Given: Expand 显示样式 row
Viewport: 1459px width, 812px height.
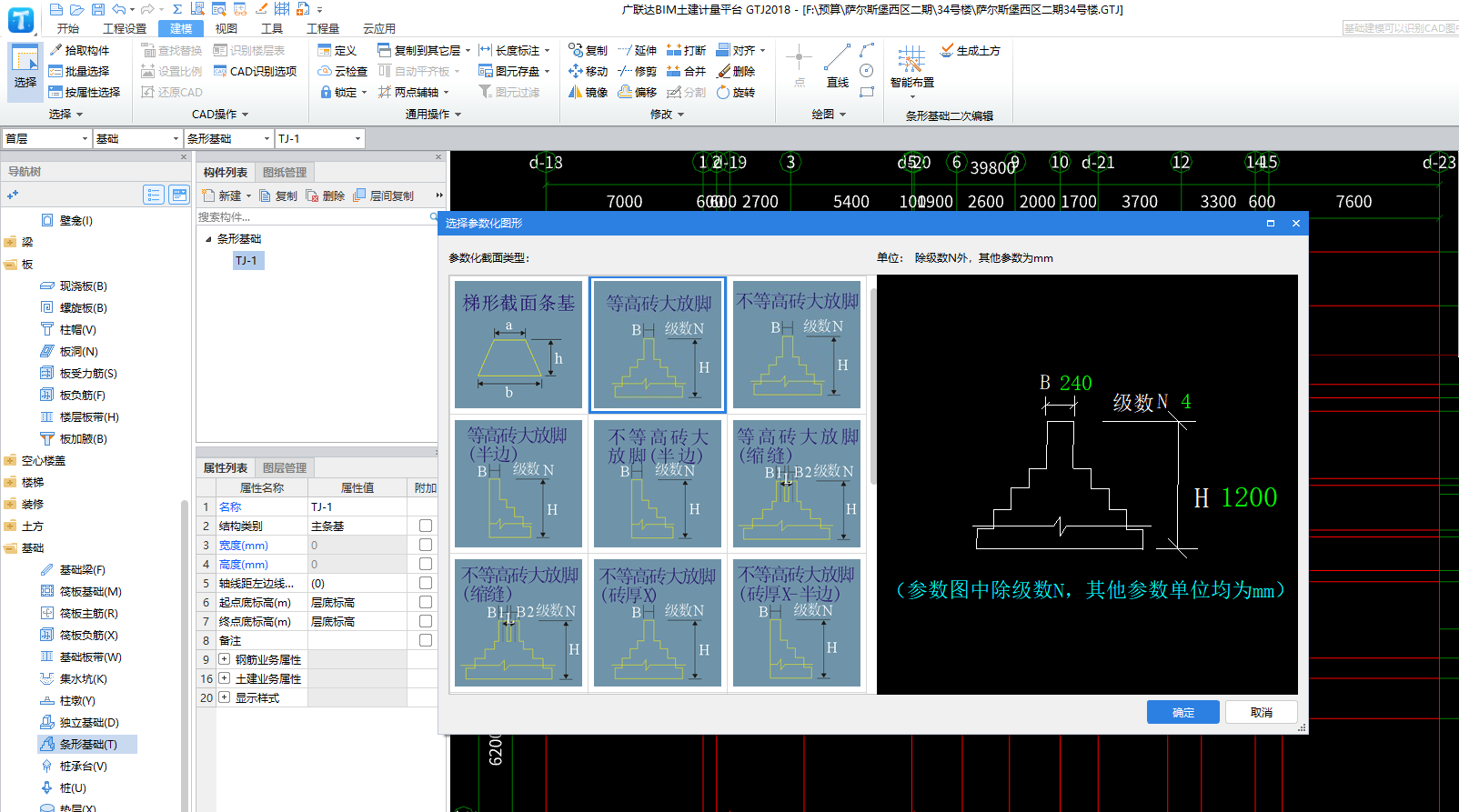Looking at the screenshot, I should [224, 697].
